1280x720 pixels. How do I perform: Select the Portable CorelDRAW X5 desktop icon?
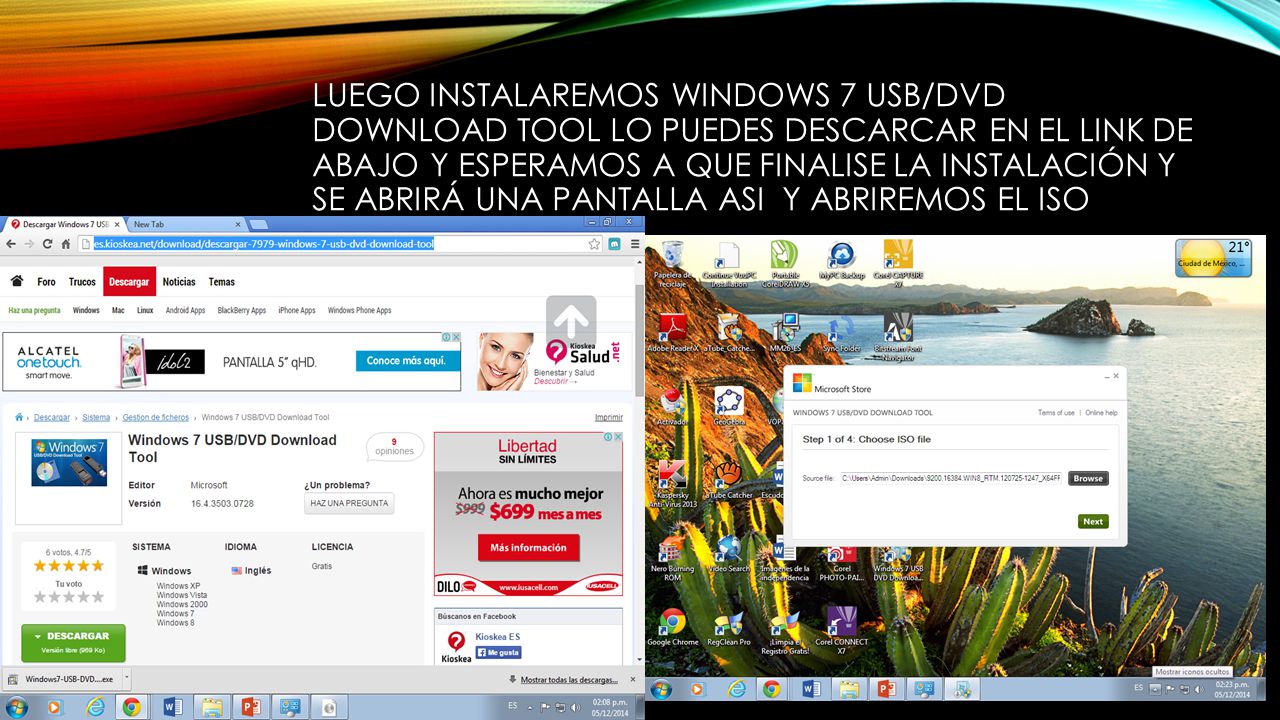coord(785,264)
